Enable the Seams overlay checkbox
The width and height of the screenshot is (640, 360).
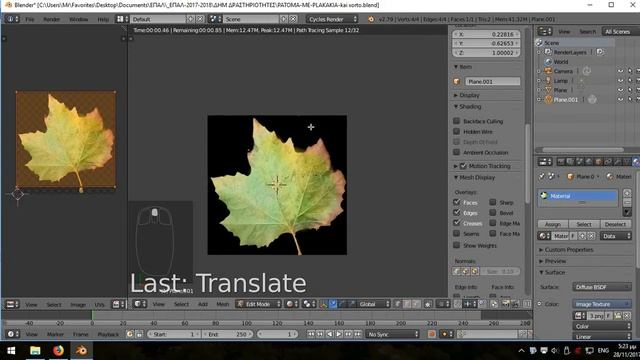457,233
